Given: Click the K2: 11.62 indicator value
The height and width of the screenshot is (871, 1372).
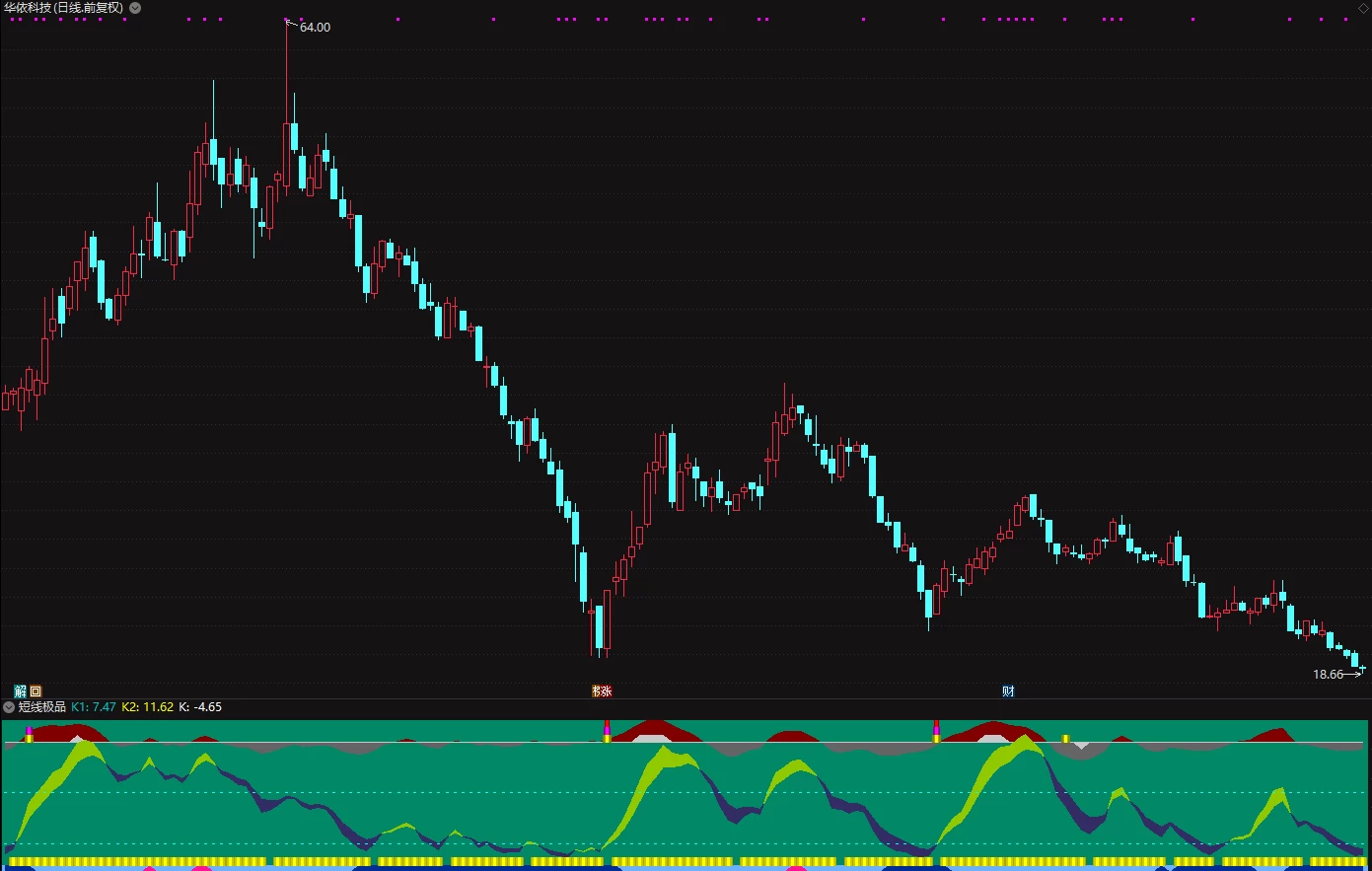Looking at the screenshot, I should coord(148,707).
